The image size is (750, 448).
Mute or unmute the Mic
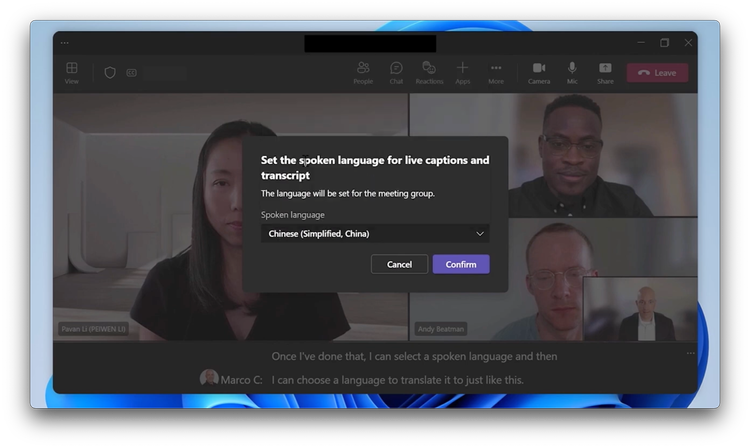pyautogui.click(x=572, y=73)
